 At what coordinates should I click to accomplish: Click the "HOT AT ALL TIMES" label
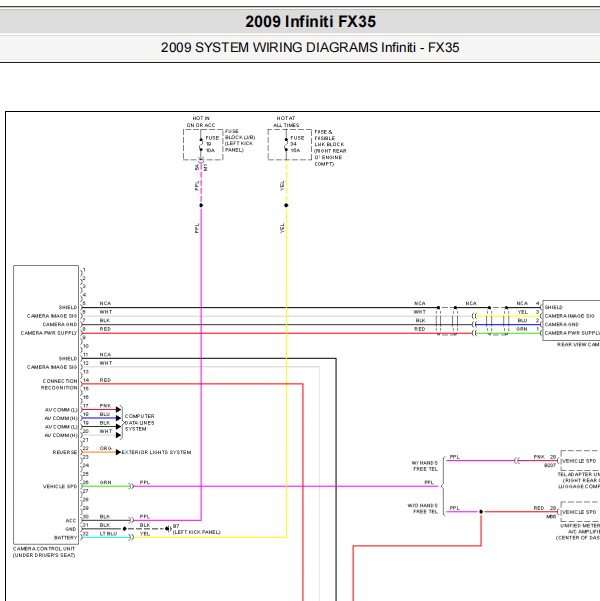point(286,122)
